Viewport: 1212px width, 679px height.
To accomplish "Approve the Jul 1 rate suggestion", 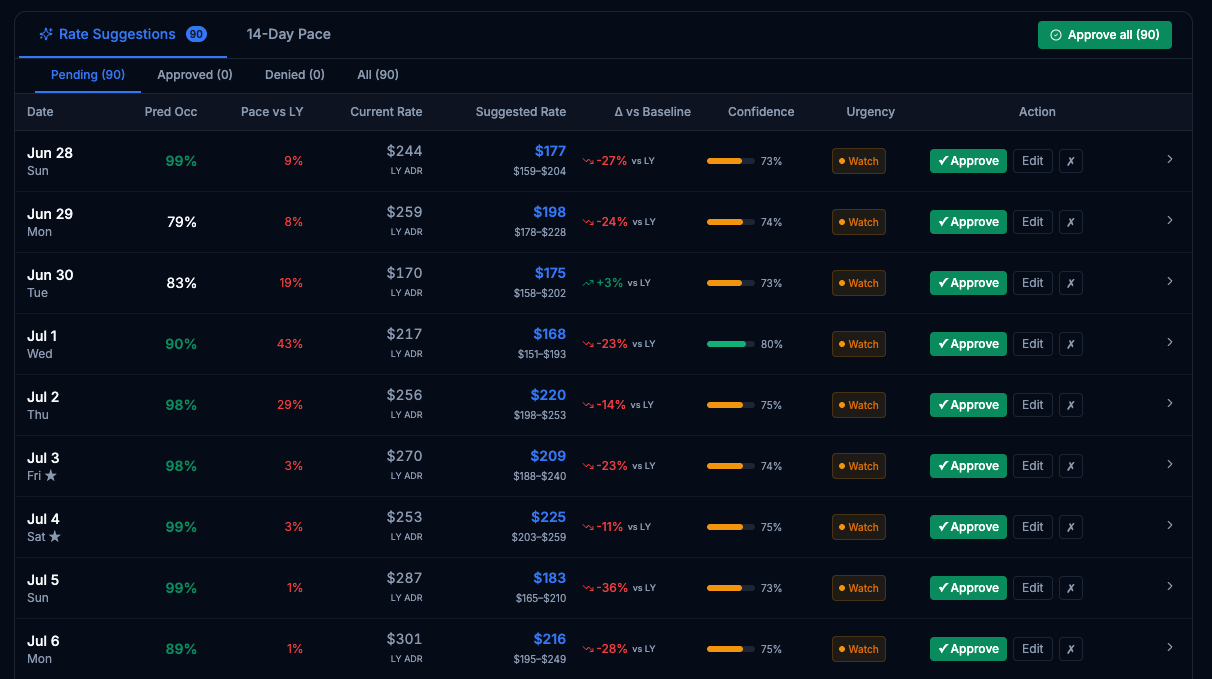I will pyautogui.click(x=968, y=344).
